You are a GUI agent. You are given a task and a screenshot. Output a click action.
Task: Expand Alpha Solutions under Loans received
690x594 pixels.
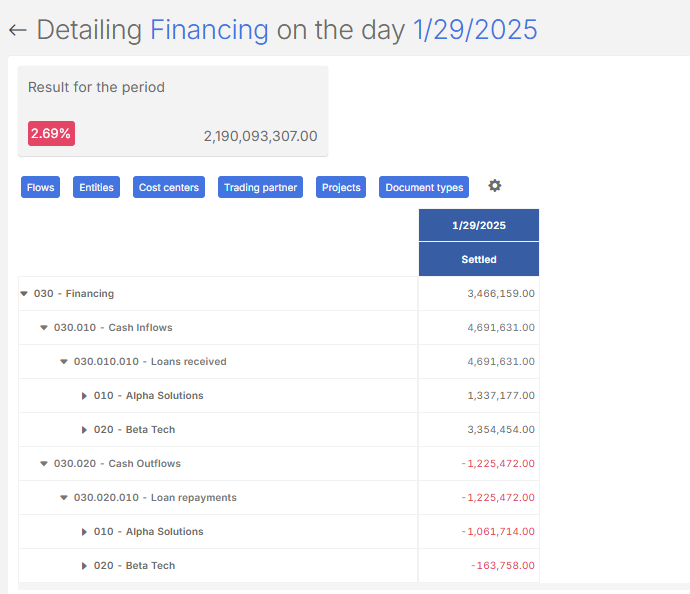[x=85, y=396]
